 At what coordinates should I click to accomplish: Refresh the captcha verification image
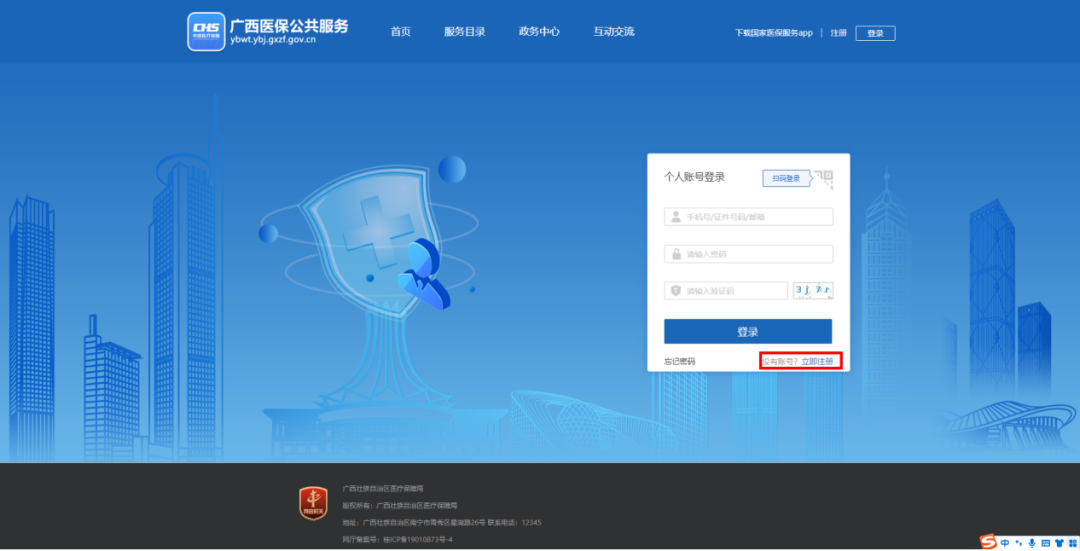pos(812,291)
